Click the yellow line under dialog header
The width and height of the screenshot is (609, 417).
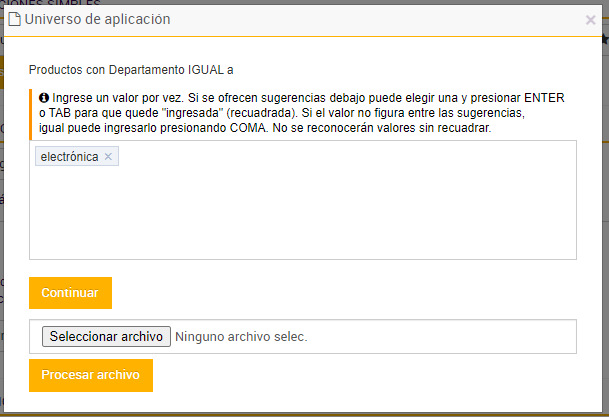[302, 37]
